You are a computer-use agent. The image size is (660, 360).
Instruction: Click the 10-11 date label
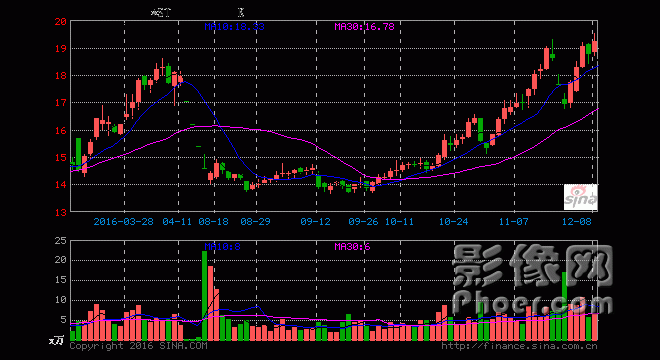[399, 222]
